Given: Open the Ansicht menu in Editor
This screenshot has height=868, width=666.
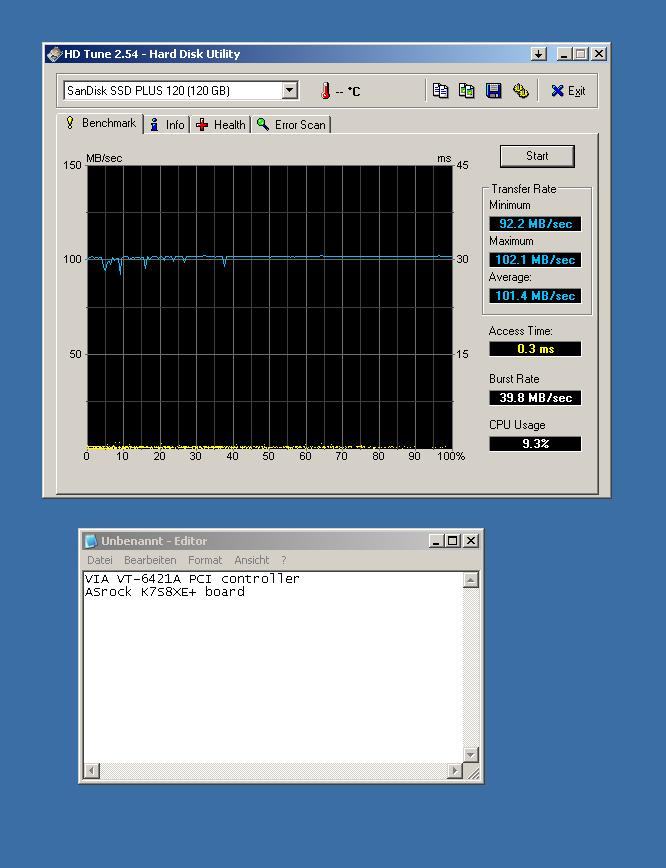Looking at the screenshot, I should click(251, 560).
